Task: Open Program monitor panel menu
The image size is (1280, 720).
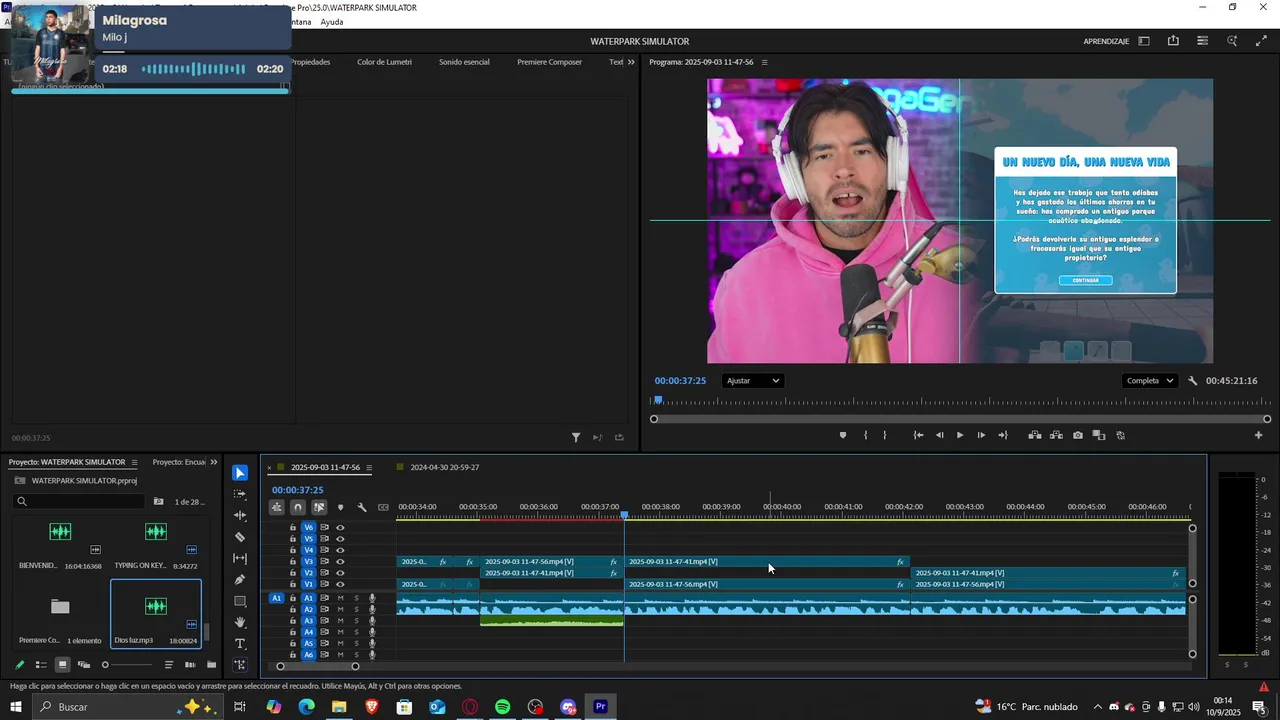Action: coord(765,62)
